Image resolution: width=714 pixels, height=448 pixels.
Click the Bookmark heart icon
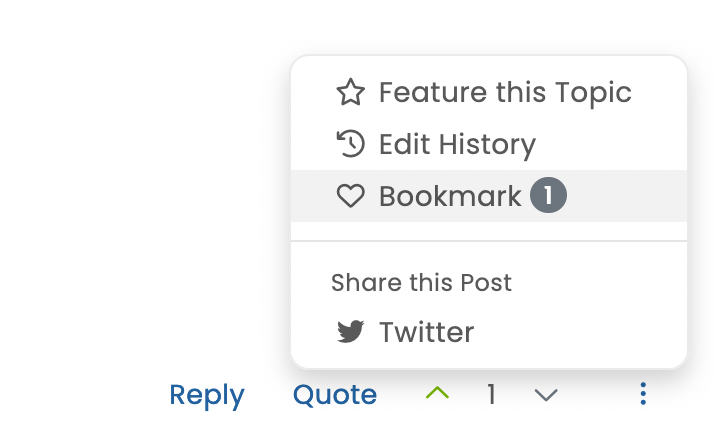[x=350, y=196]
